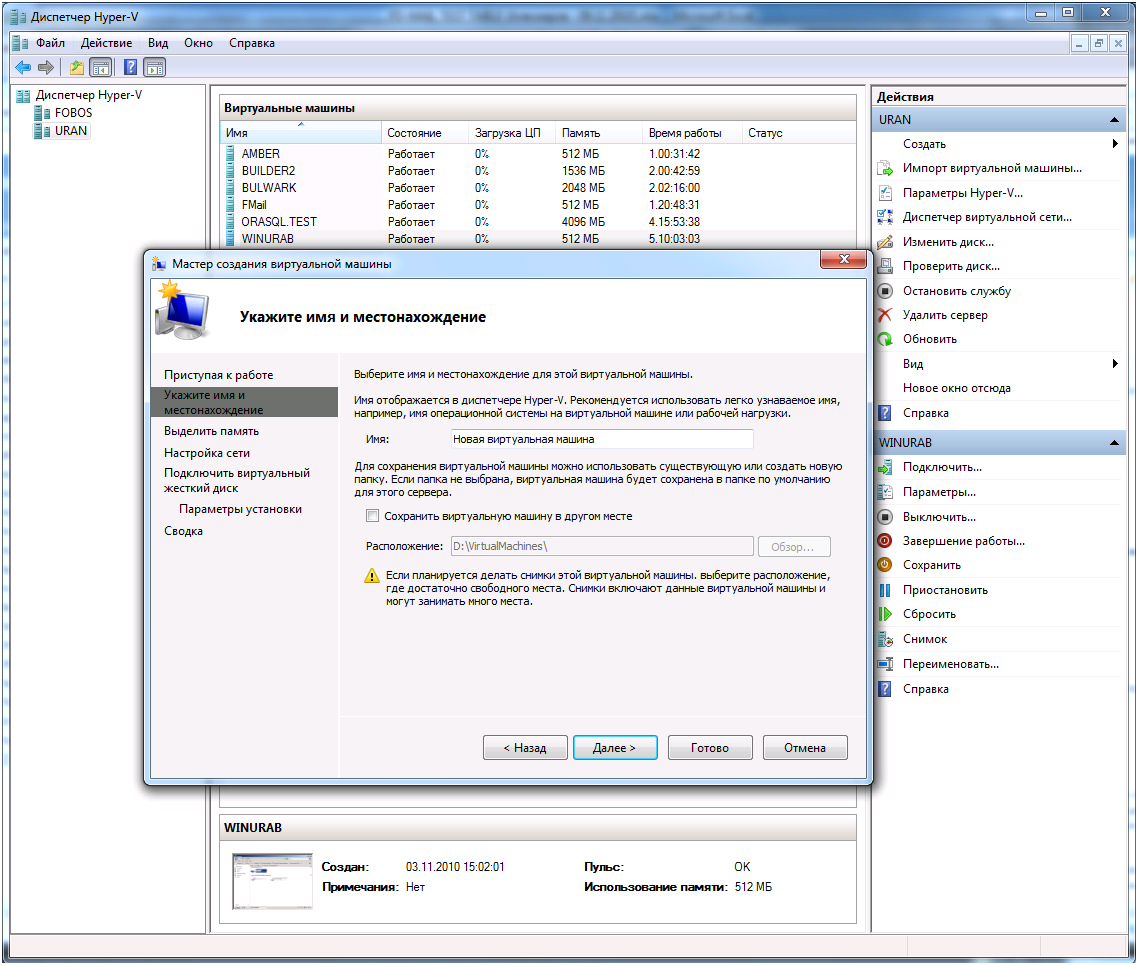
Task: Click the Снимок snapshot icon
Action: [x=885, y=639]
